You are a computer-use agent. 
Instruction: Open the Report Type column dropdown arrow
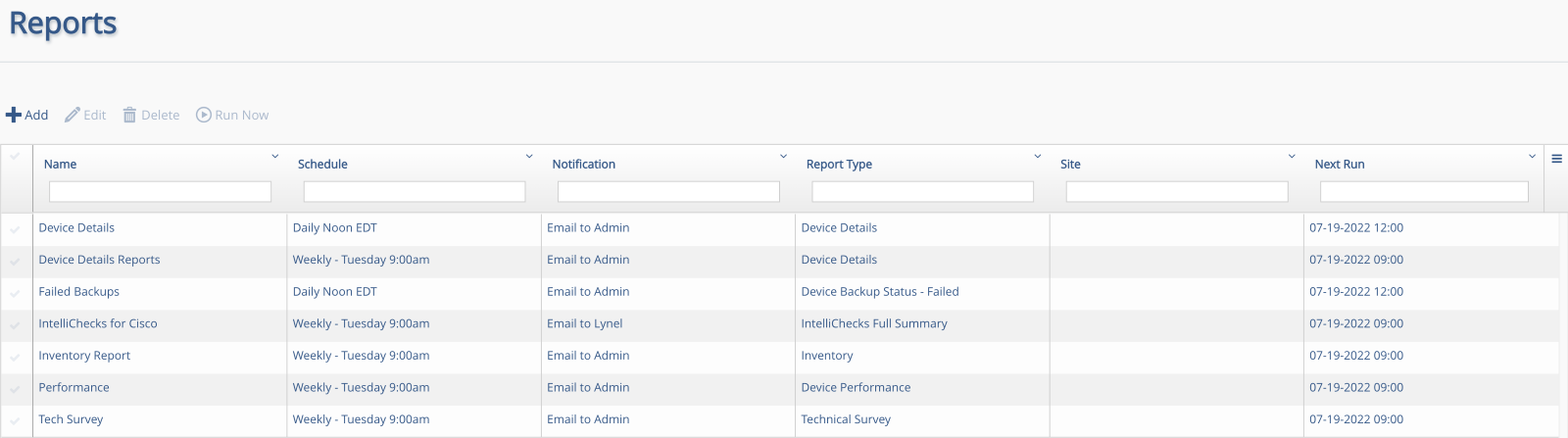pos(1038,157)
